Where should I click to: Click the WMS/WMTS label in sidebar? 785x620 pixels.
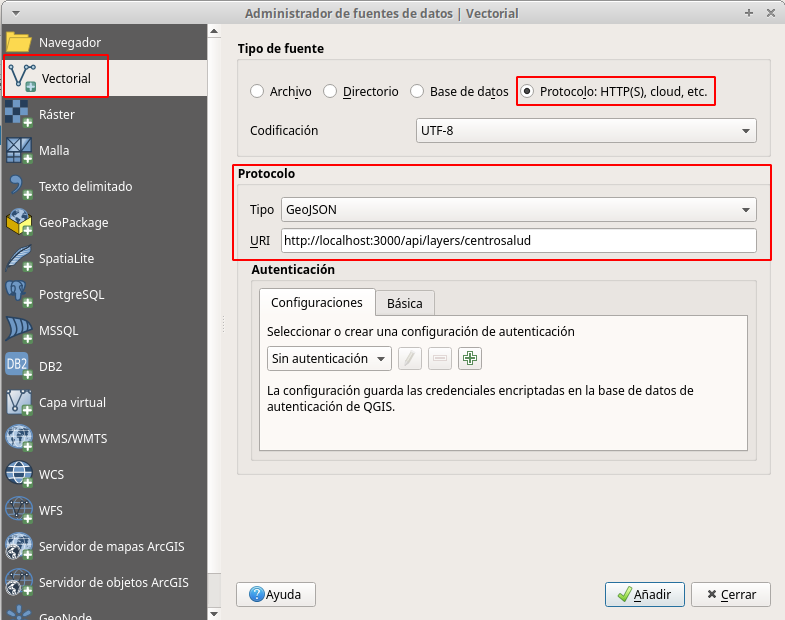pos(73,439)
